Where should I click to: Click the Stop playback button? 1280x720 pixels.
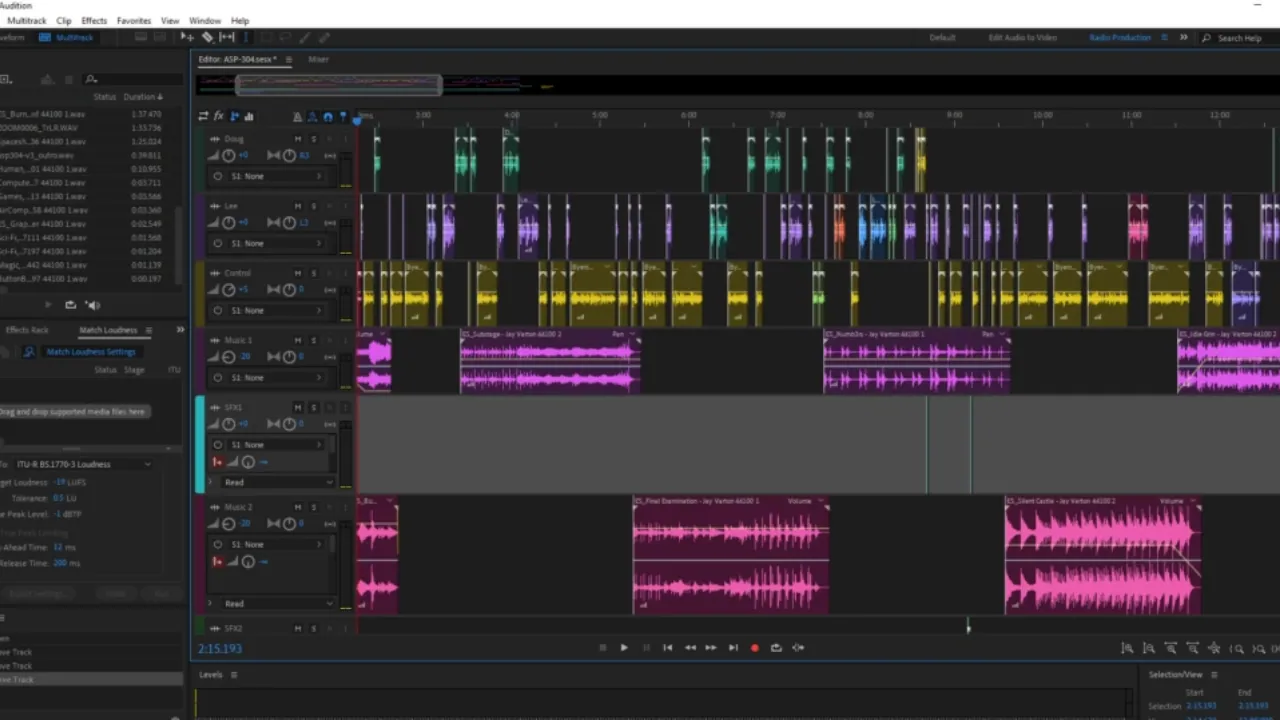(x=602, y=648)
